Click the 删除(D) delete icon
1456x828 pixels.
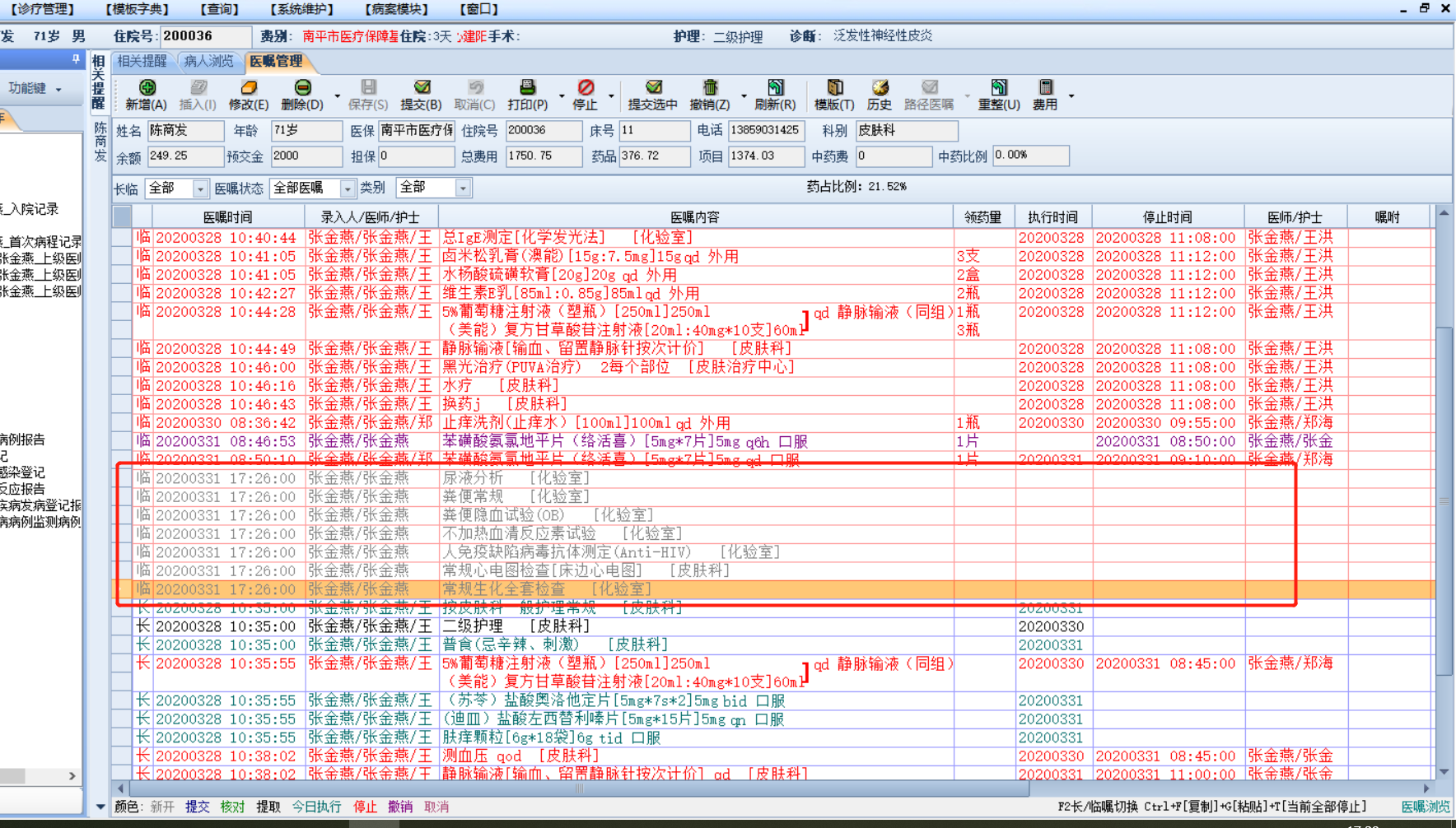[302, 87]
